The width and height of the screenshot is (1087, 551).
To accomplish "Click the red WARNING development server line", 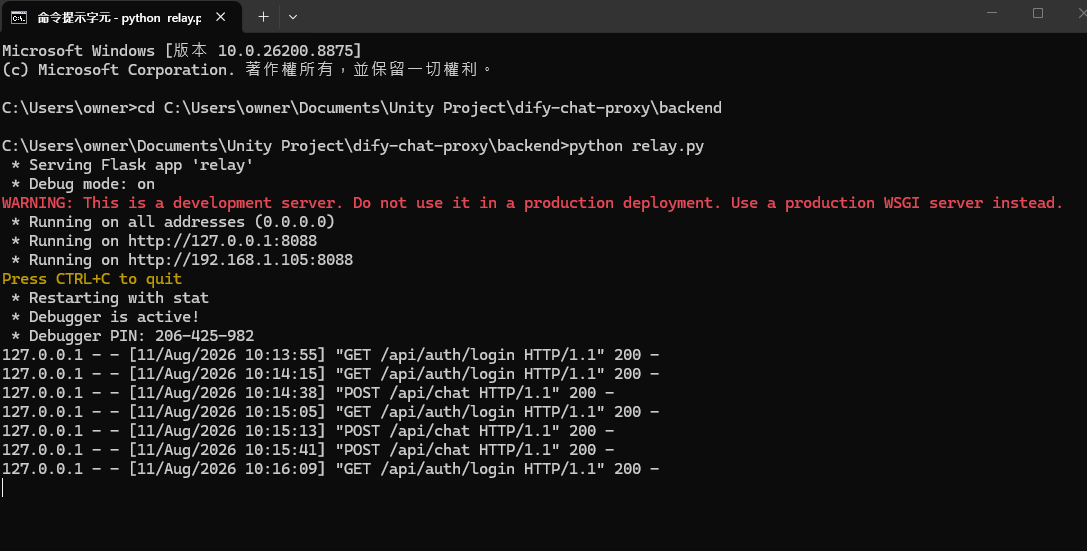I will click(532, 203).
